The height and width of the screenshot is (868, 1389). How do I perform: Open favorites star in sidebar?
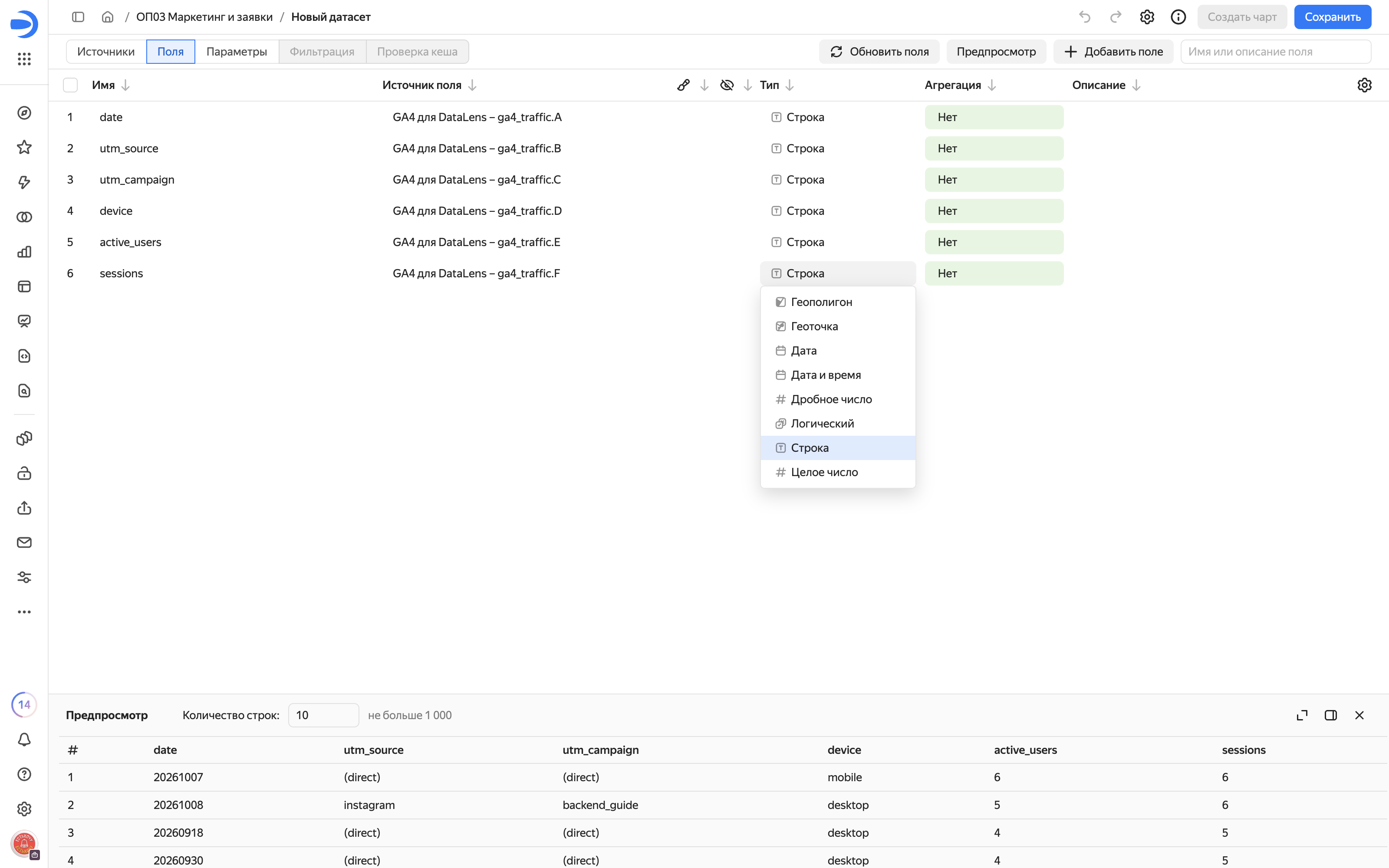pos(24,148)
